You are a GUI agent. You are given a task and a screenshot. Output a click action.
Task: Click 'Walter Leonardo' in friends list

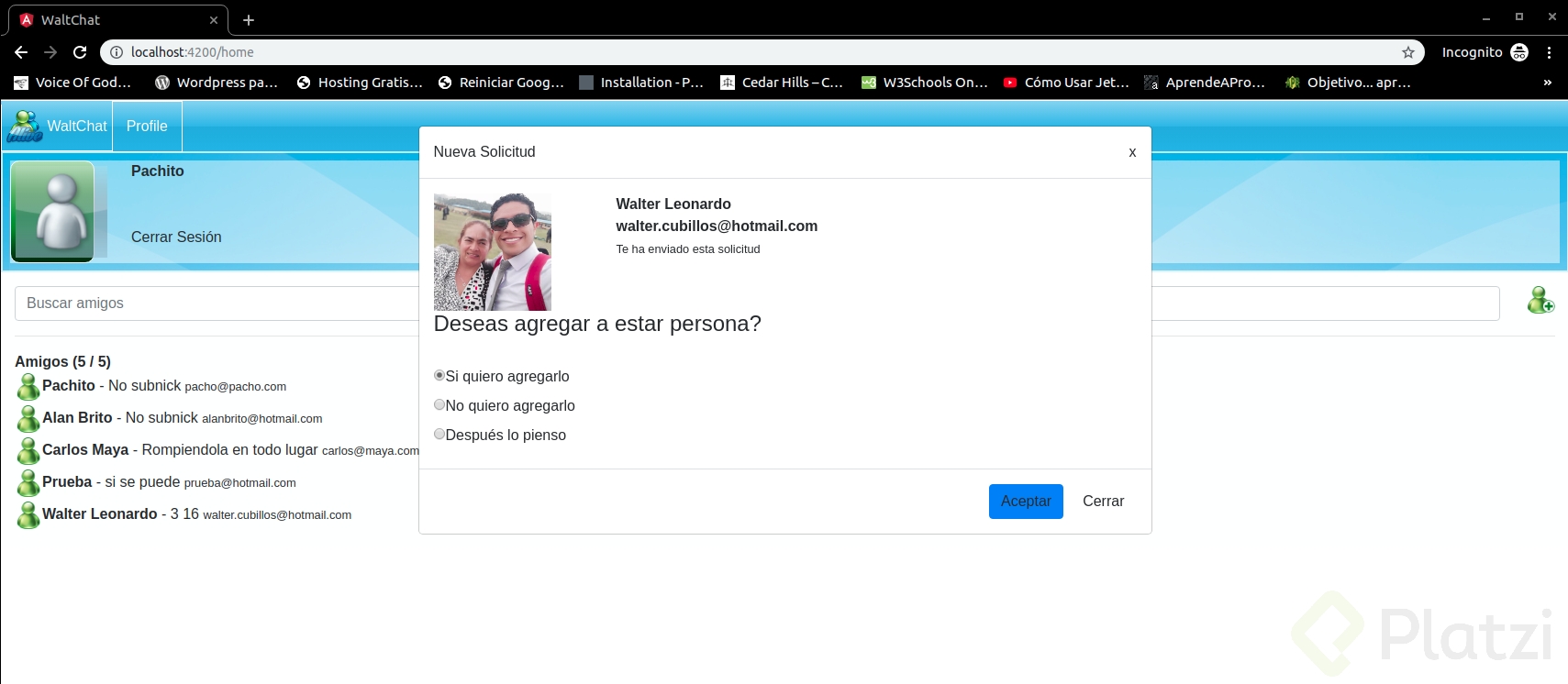tap(100, 513)
